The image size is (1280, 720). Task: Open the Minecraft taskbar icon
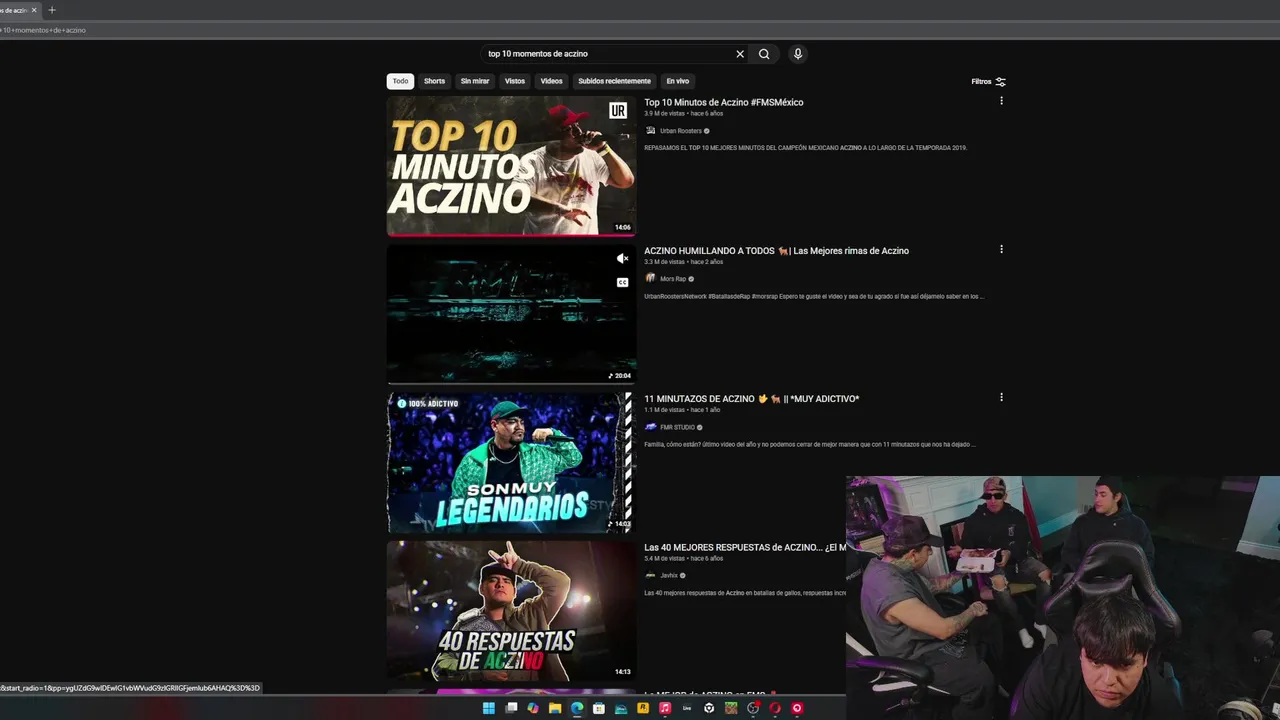pos(731,708)
